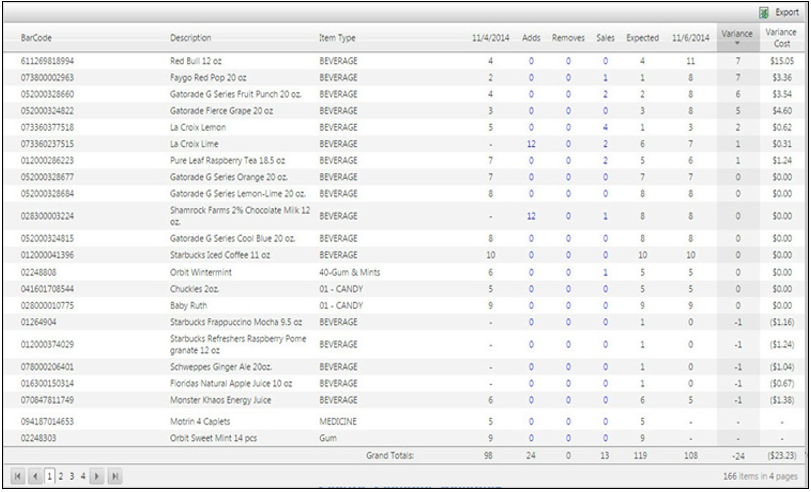Sort by Variance column header

[x=737, y=34]
